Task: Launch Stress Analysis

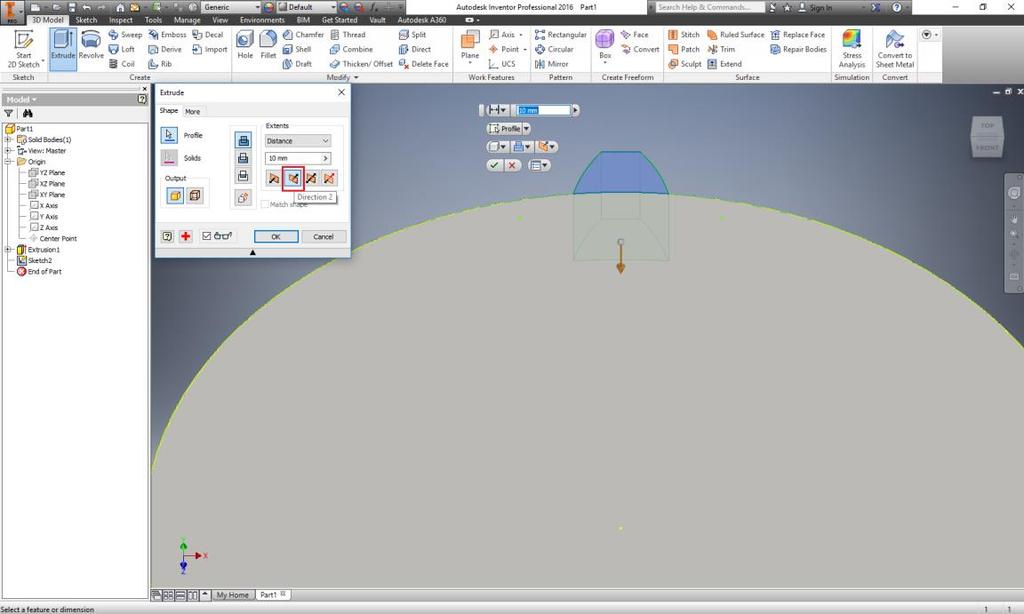Action: click(x=852, y=48)
